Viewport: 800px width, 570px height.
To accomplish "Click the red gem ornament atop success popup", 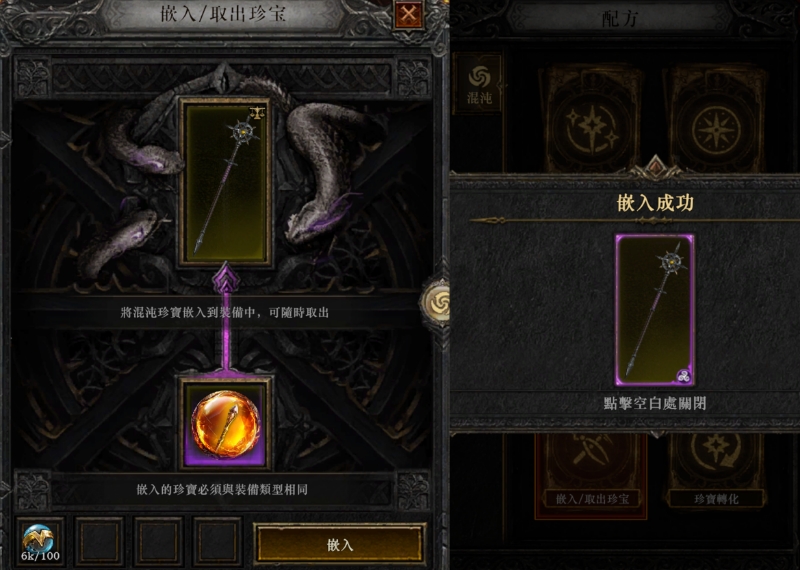I will [x=655, y=167].
